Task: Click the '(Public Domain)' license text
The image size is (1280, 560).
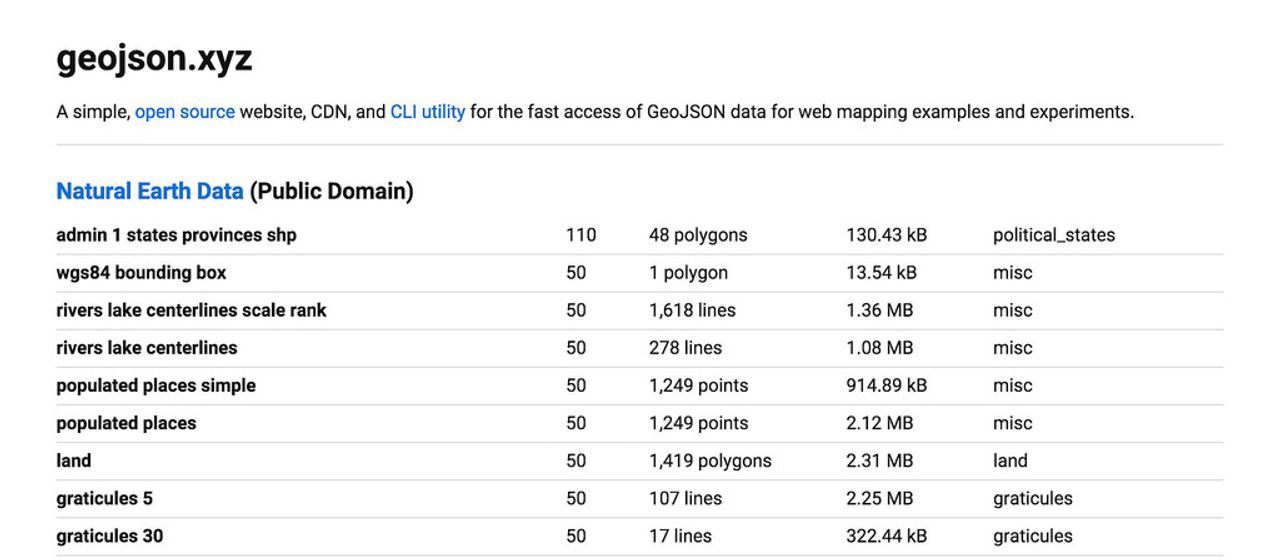Action: pyautogui.click(x=331, y=191)
